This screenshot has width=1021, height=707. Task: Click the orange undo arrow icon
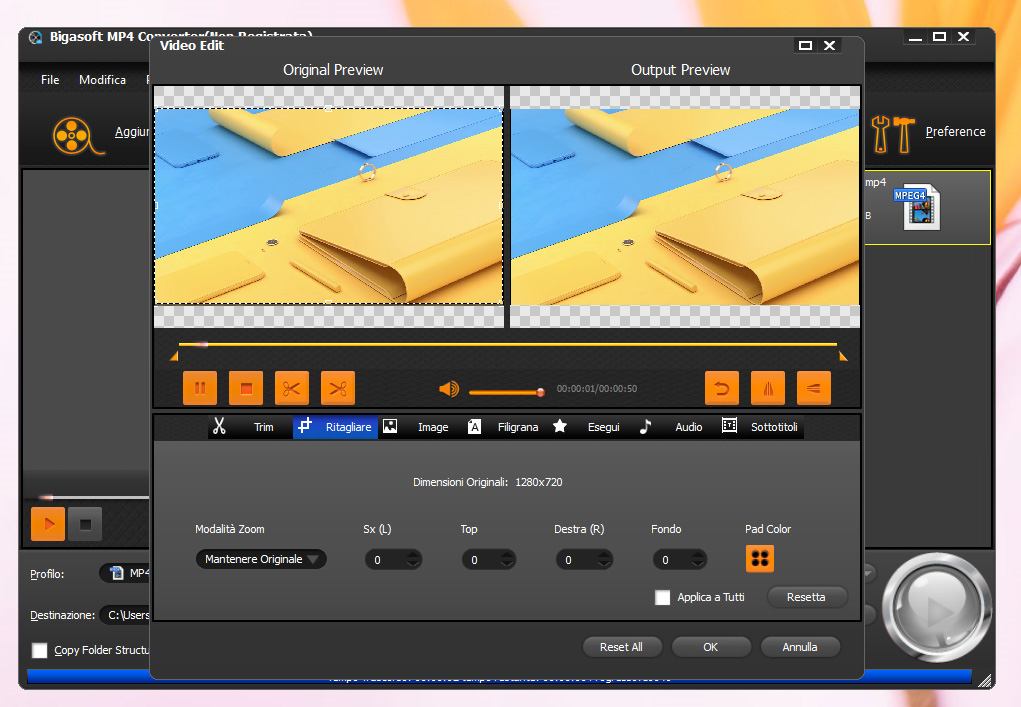point(721,388)
